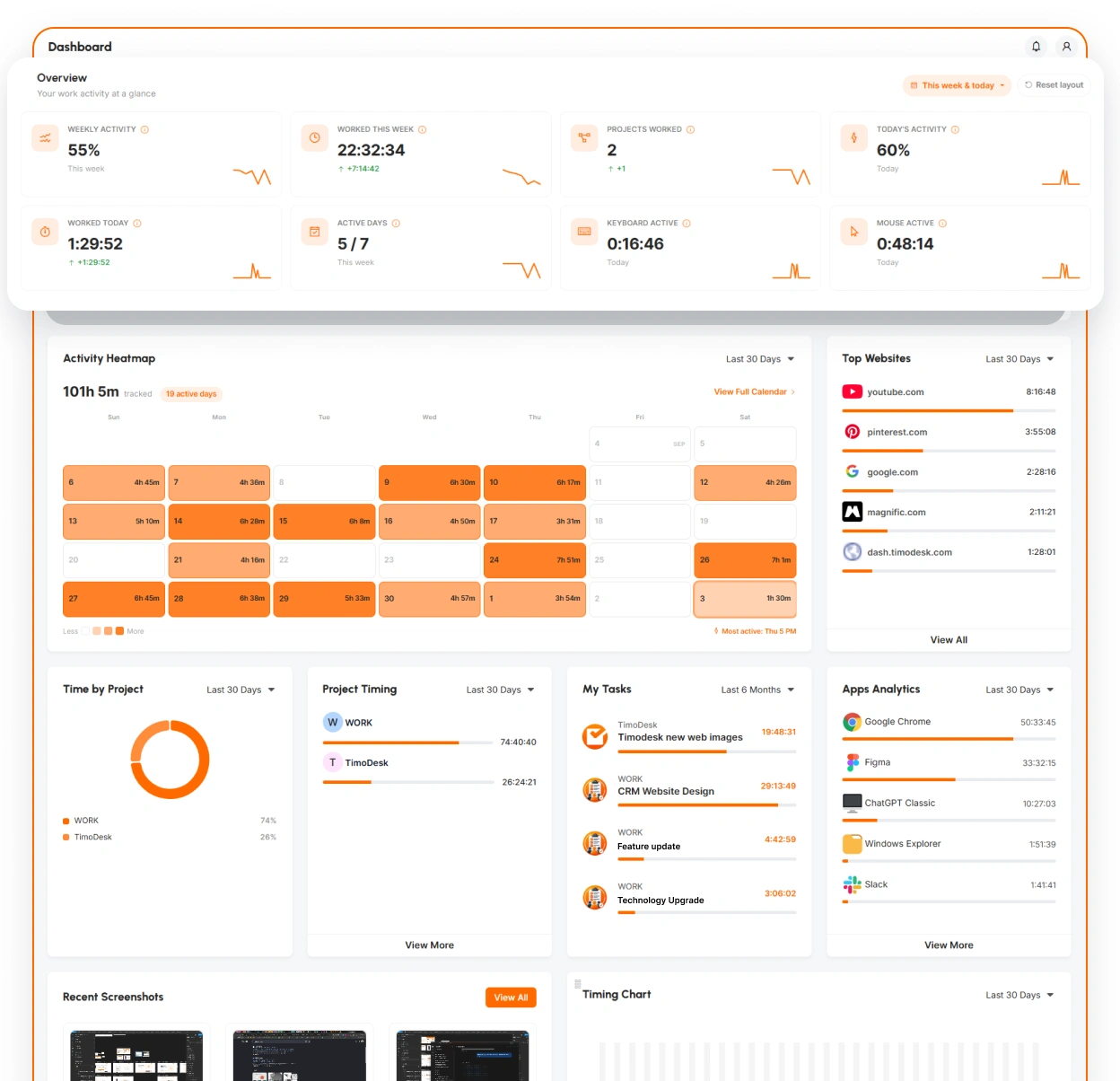Click the ChatGPT Classic app entry
1120x1081 pixels.
click(x=949, y=806)
